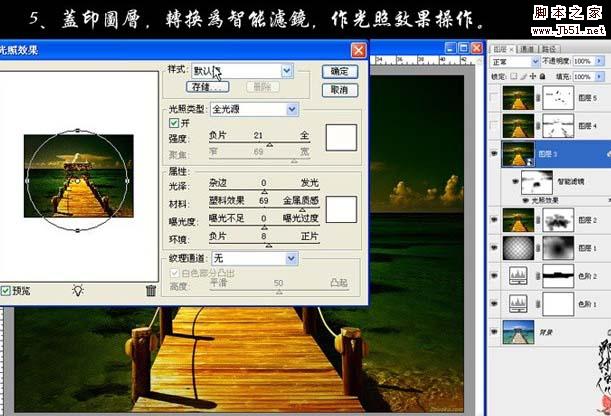The width and height of the screenshot is (611, 416).
Task: Hide the 智能滤镜 smart filters
Action: tap(515, 181)
